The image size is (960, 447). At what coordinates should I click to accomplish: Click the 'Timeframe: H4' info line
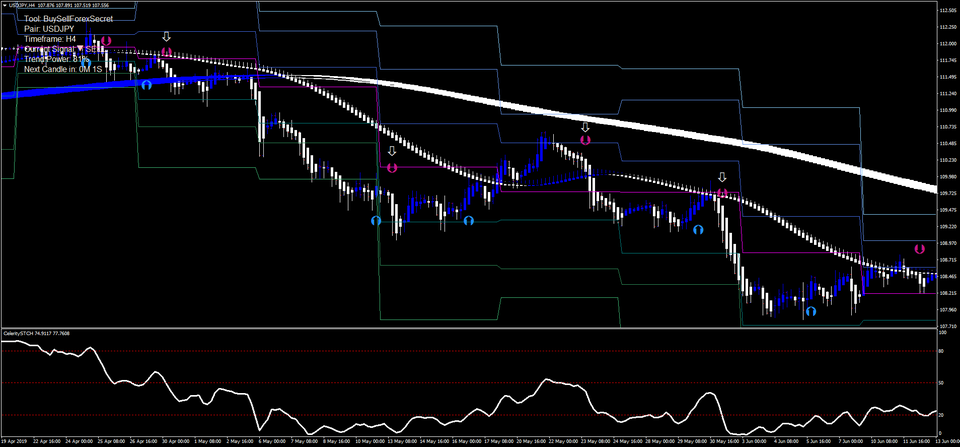pyautogui.click(x=50, y=39)
